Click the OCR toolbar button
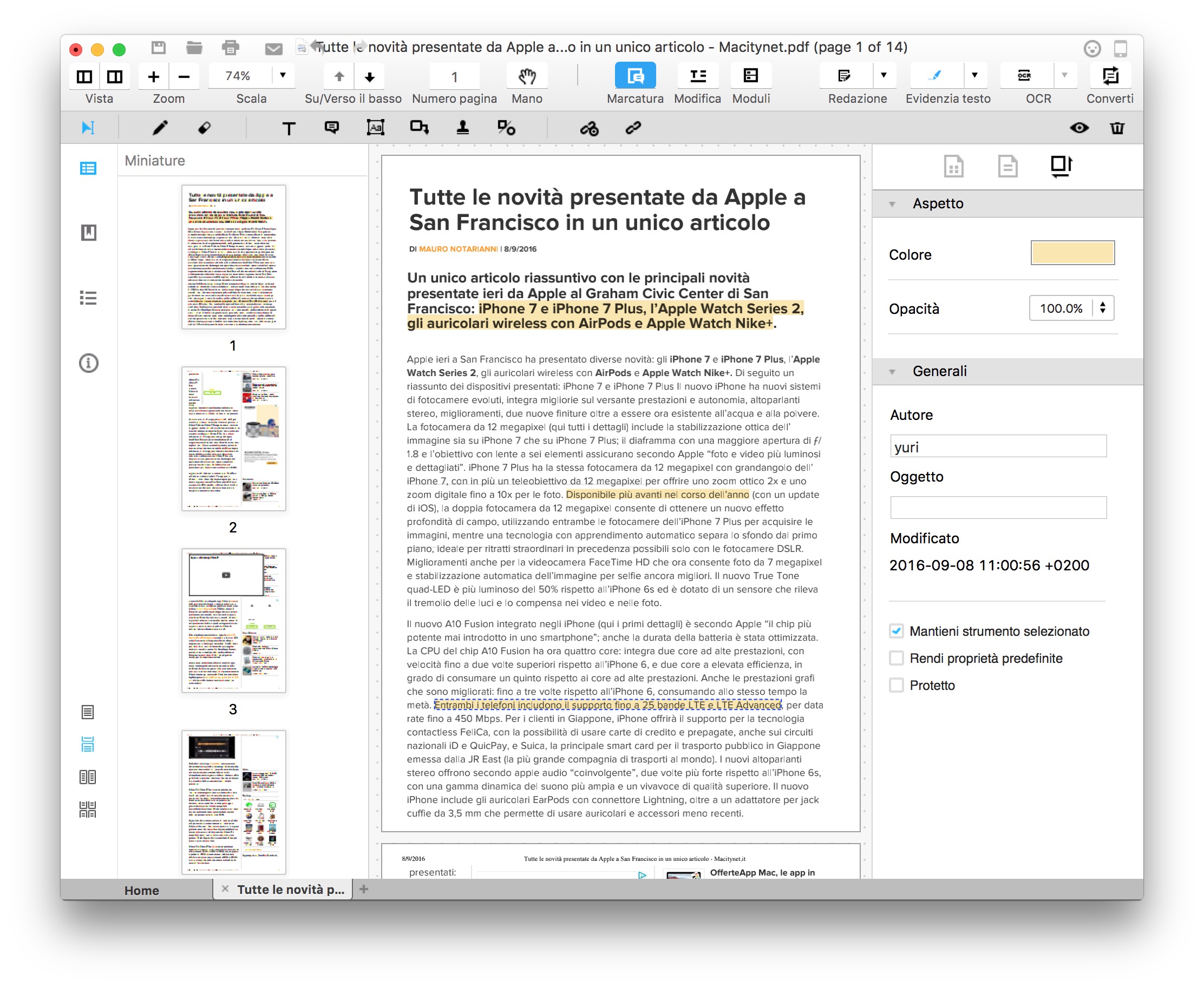The image size is (1204, 987). 1024,76
